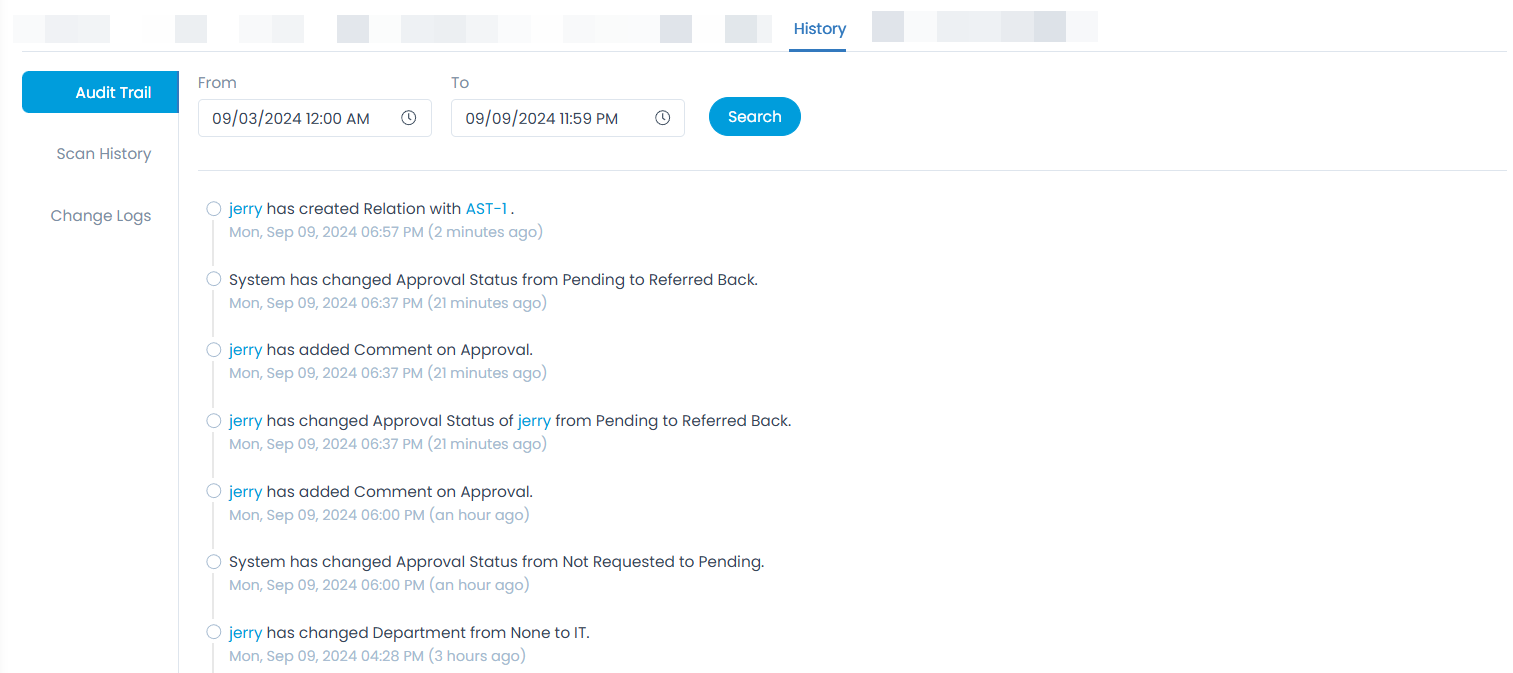Viewport: 1513px width, 673px height.
Task: Select the marker beside the Department change entry
Action: [213, 632]
